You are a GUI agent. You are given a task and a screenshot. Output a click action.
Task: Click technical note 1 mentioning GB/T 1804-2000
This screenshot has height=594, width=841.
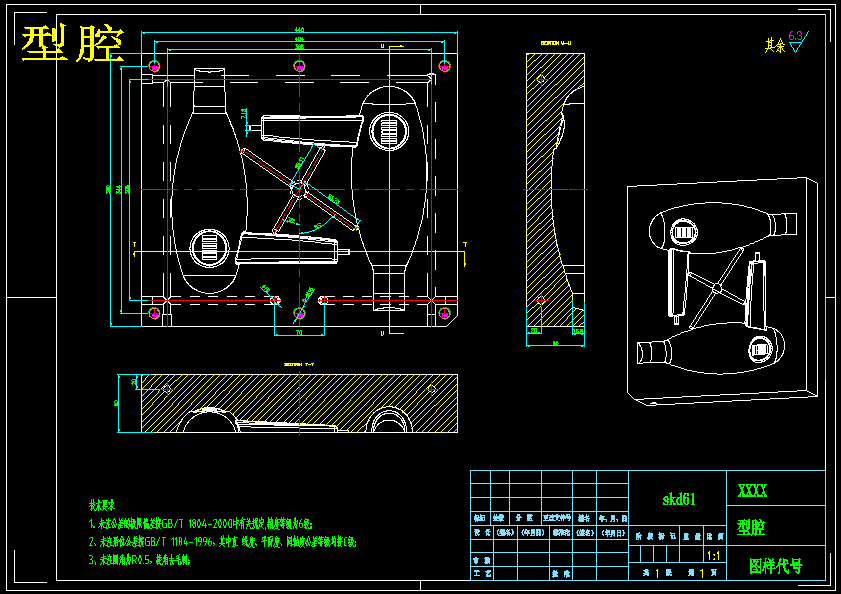click(201, 524)
